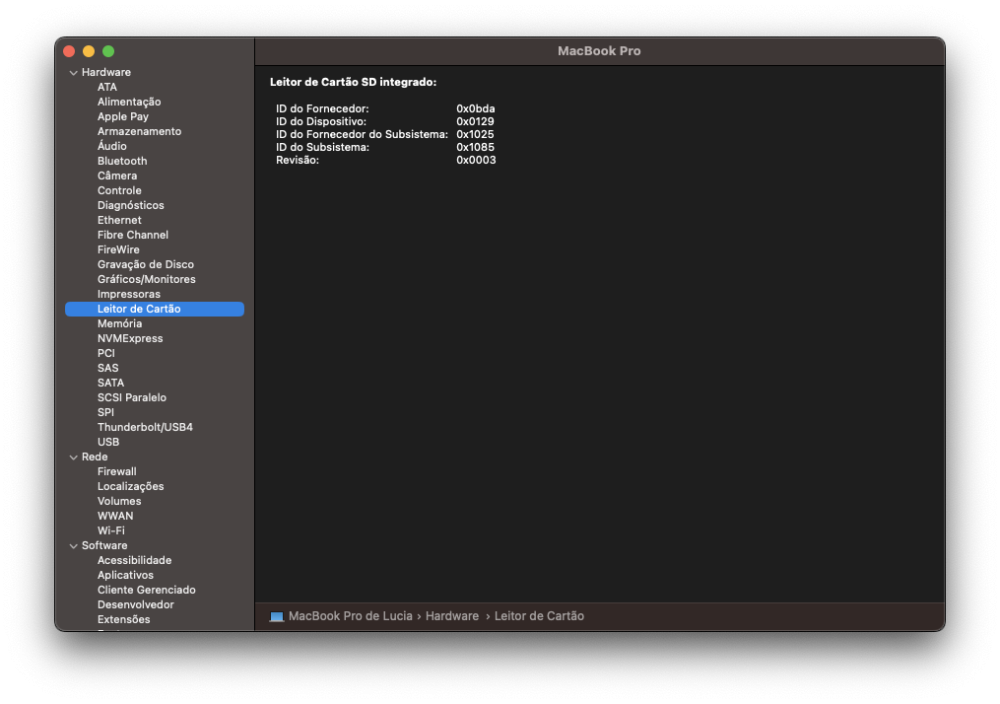This screenshot has height=704, width=1000.
Task: Open Alimentação hardware entry
Action: [x=129, y=102]
